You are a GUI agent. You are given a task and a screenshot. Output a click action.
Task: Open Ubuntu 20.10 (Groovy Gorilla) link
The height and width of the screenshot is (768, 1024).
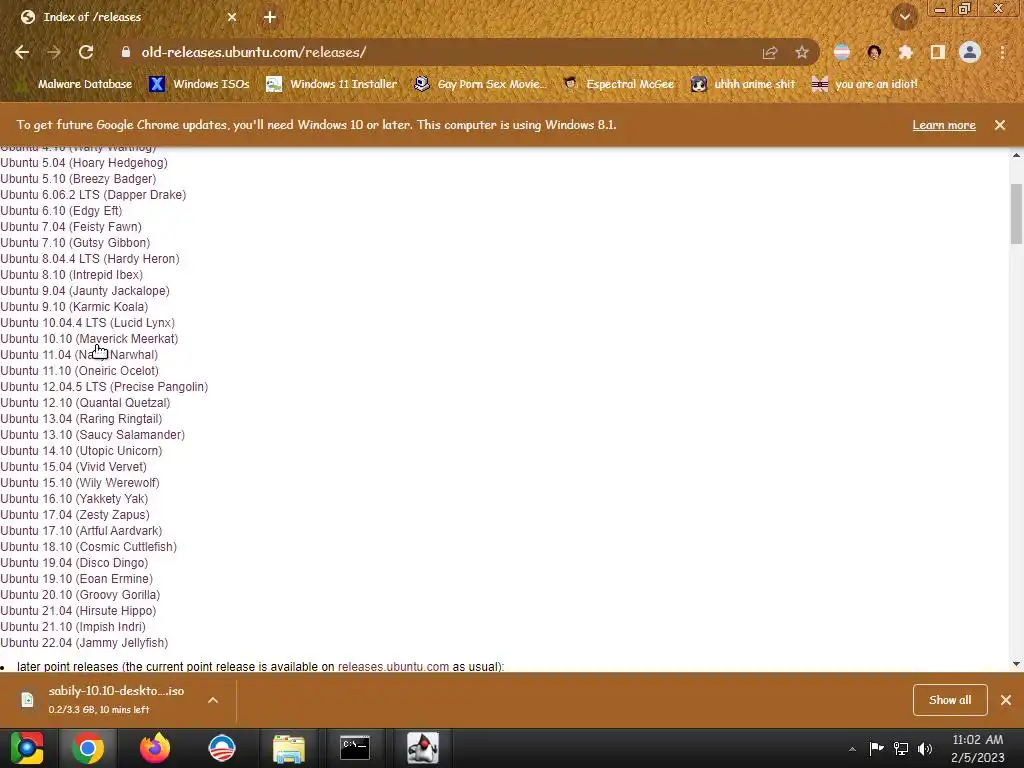80,594
